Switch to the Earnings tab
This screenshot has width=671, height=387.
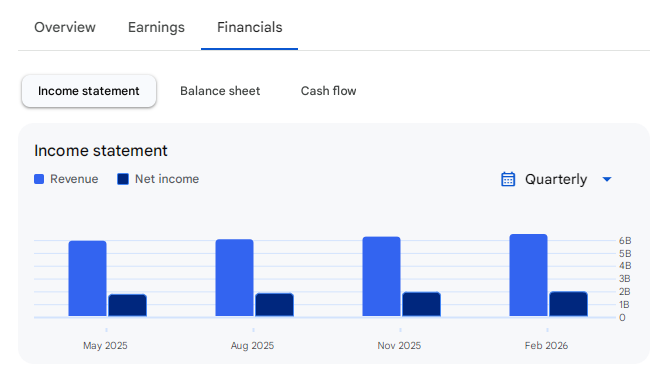[x=156, y=27]
